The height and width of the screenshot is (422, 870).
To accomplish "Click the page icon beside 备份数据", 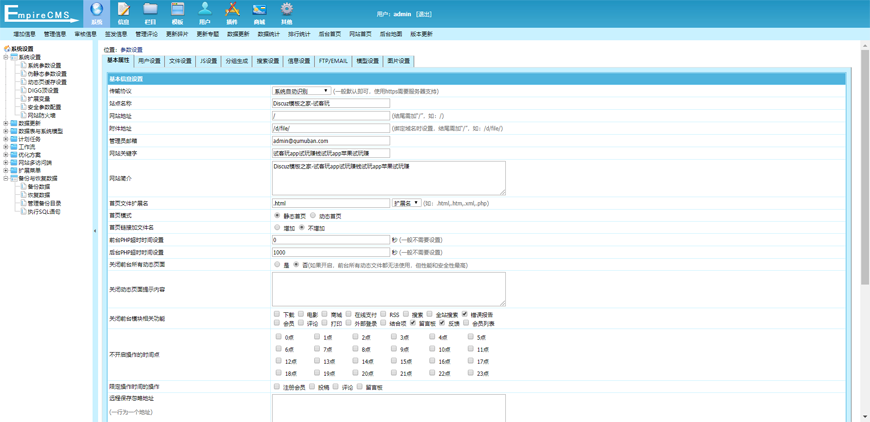I will pos(23,187).
